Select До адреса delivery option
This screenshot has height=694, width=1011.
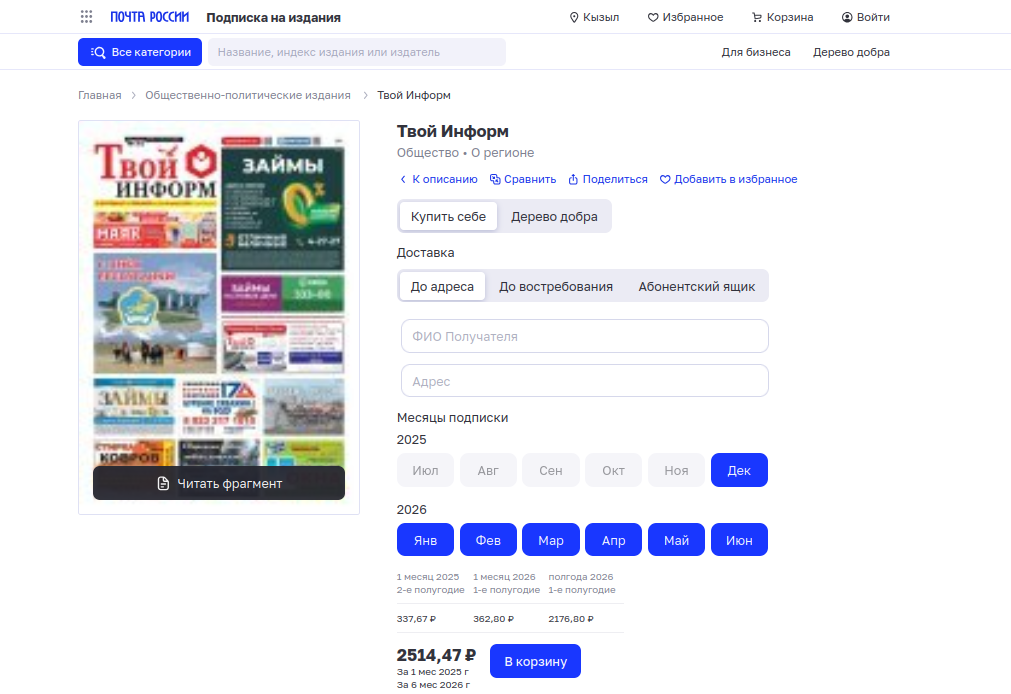click(x=442, y=286)
